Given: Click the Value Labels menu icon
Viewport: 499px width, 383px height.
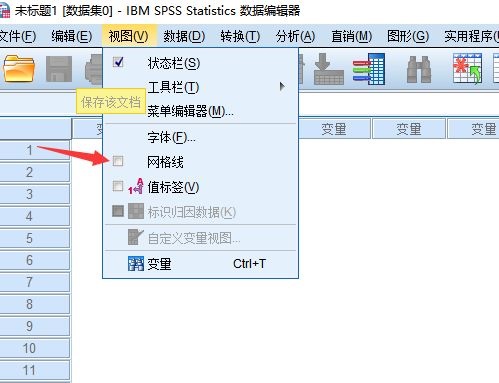Looking at the screenshot, I should click(136, 187).
